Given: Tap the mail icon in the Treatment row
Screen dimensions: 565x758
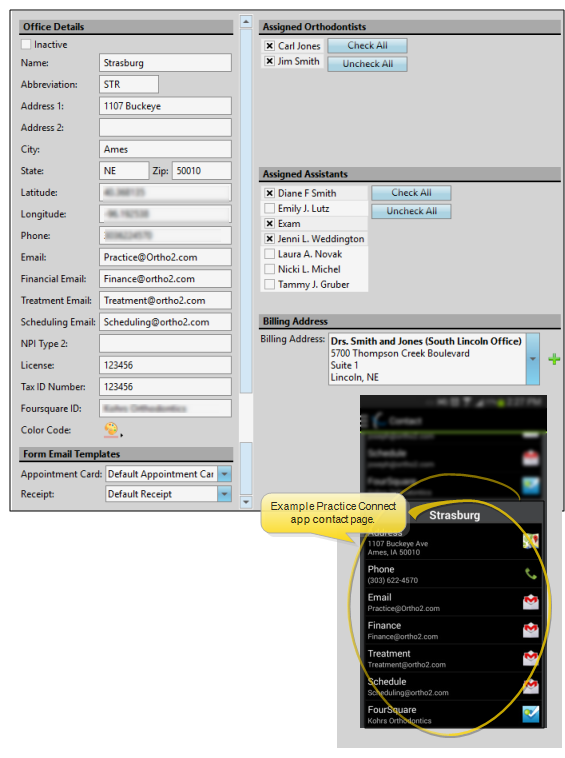Looking at the screenshot, I should click(x=531, y=658).
